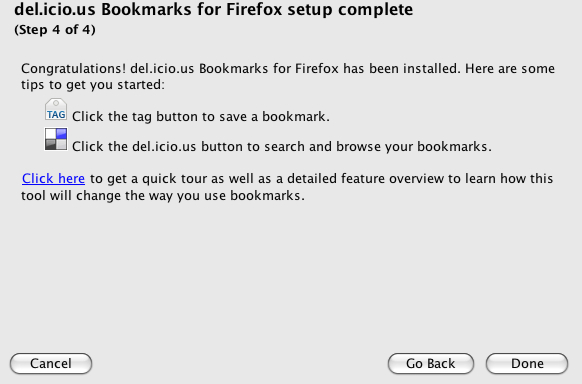Click the tool will change bookmarks line
The height and width of the screenshot is (384, 582).
coord(163,196)
